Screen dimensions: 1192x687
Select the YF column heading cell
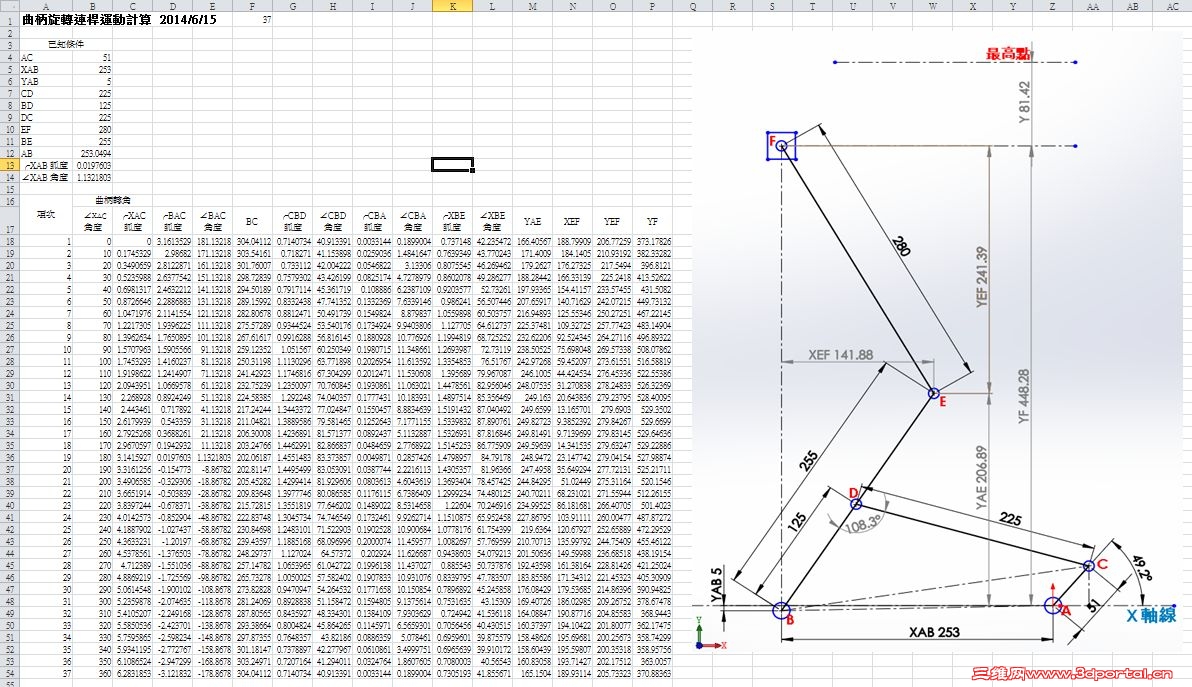pyautogui.click(x=652, y=221)
